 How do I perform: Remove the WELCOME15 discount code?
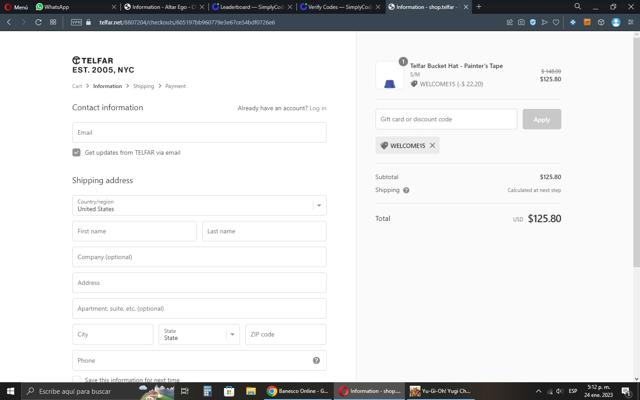coord(432,145)
